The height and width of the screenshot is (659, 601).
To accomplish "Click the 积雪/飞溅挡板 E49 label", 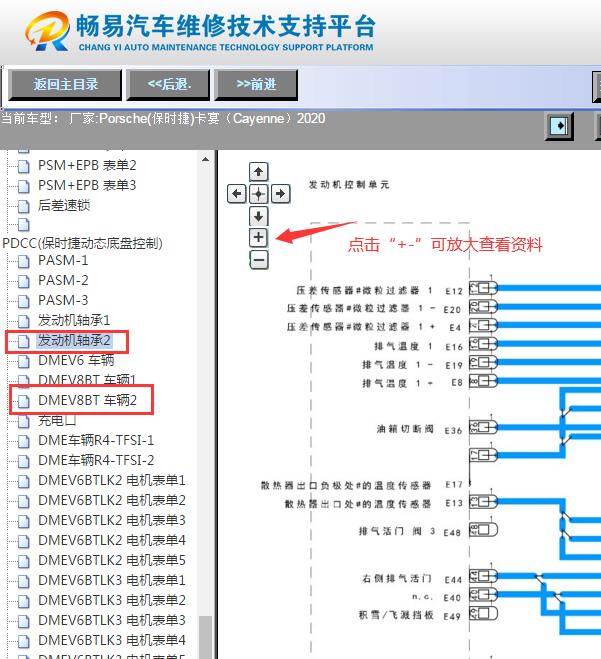I will [x=410, y=615].
